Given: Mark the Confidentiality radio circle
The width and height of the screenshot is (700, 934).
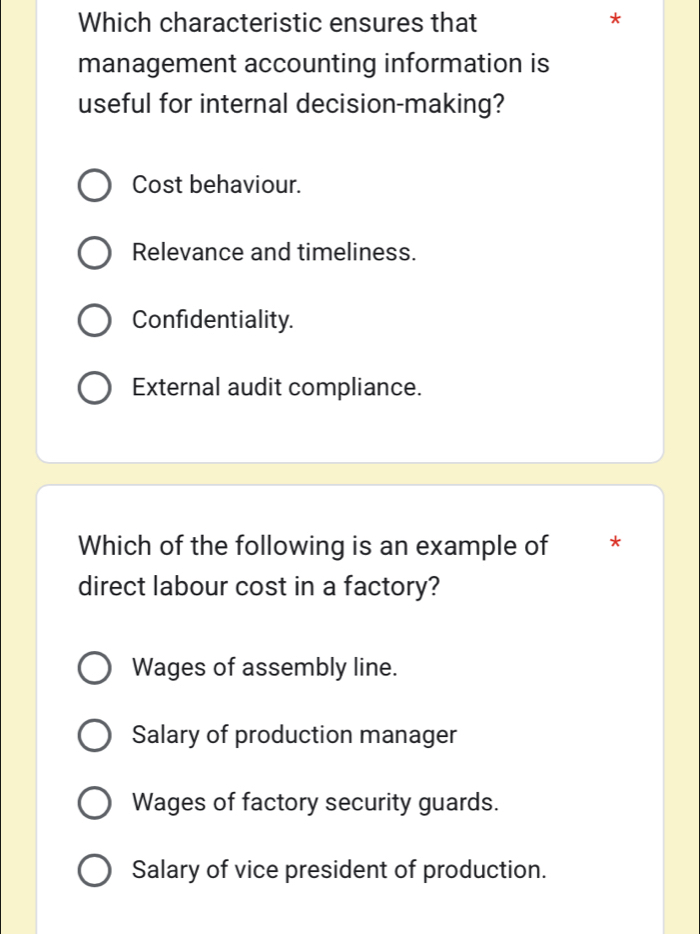Looking at the screenshot, I should coord(95,321).
